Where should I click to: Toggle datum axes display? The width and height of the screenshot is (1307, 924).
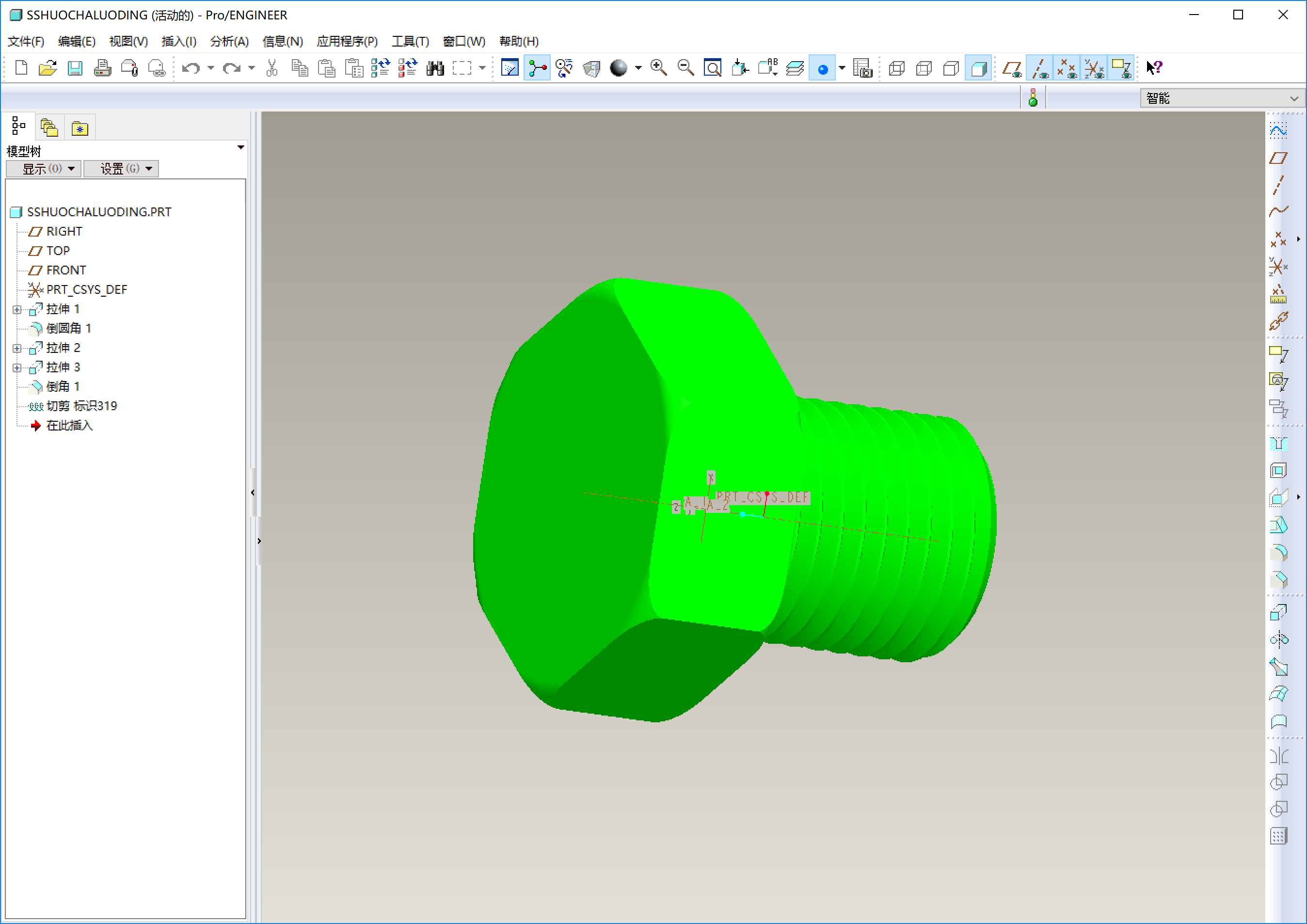1040,68
